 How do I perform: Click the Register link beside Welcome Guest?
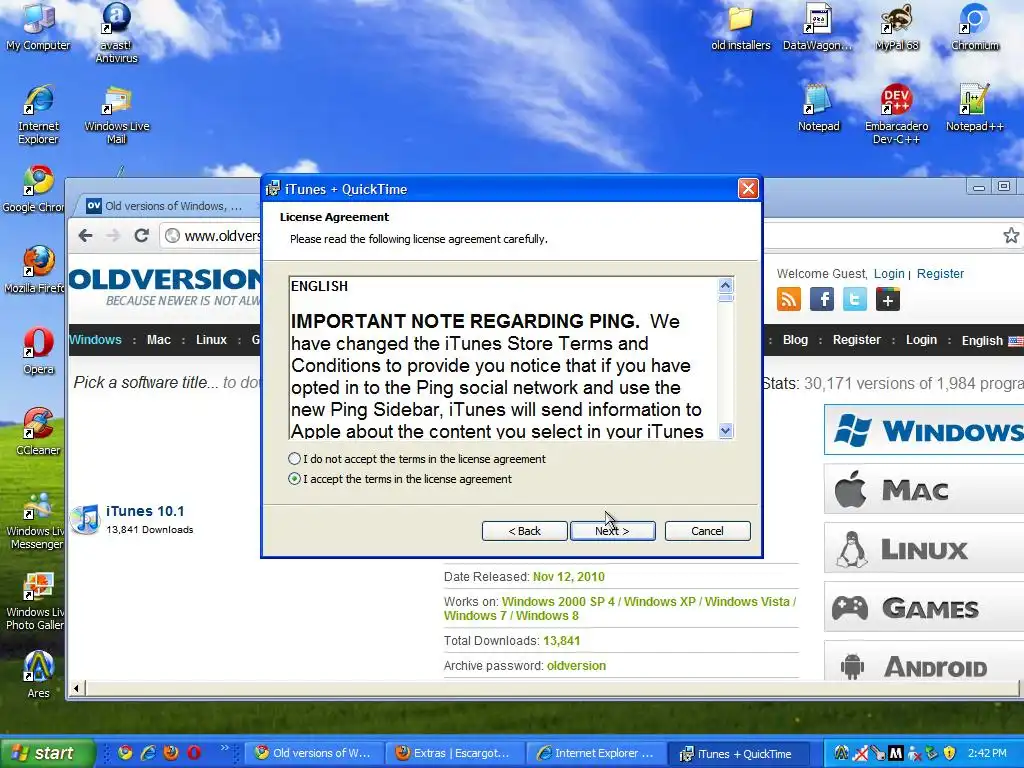pyautogui.click(x=940, y=274)
